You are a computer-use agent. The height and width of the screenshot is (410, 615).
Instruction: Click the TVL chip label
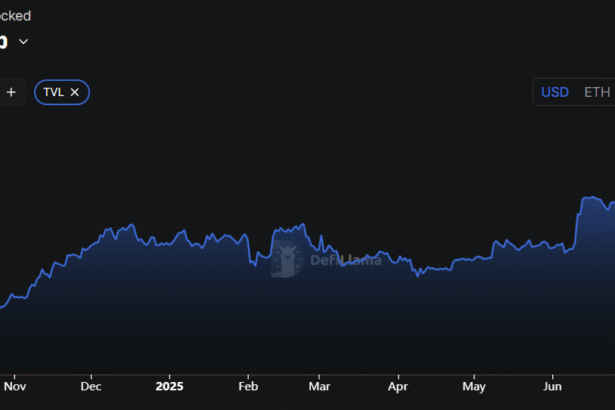(x=54, y=92)
